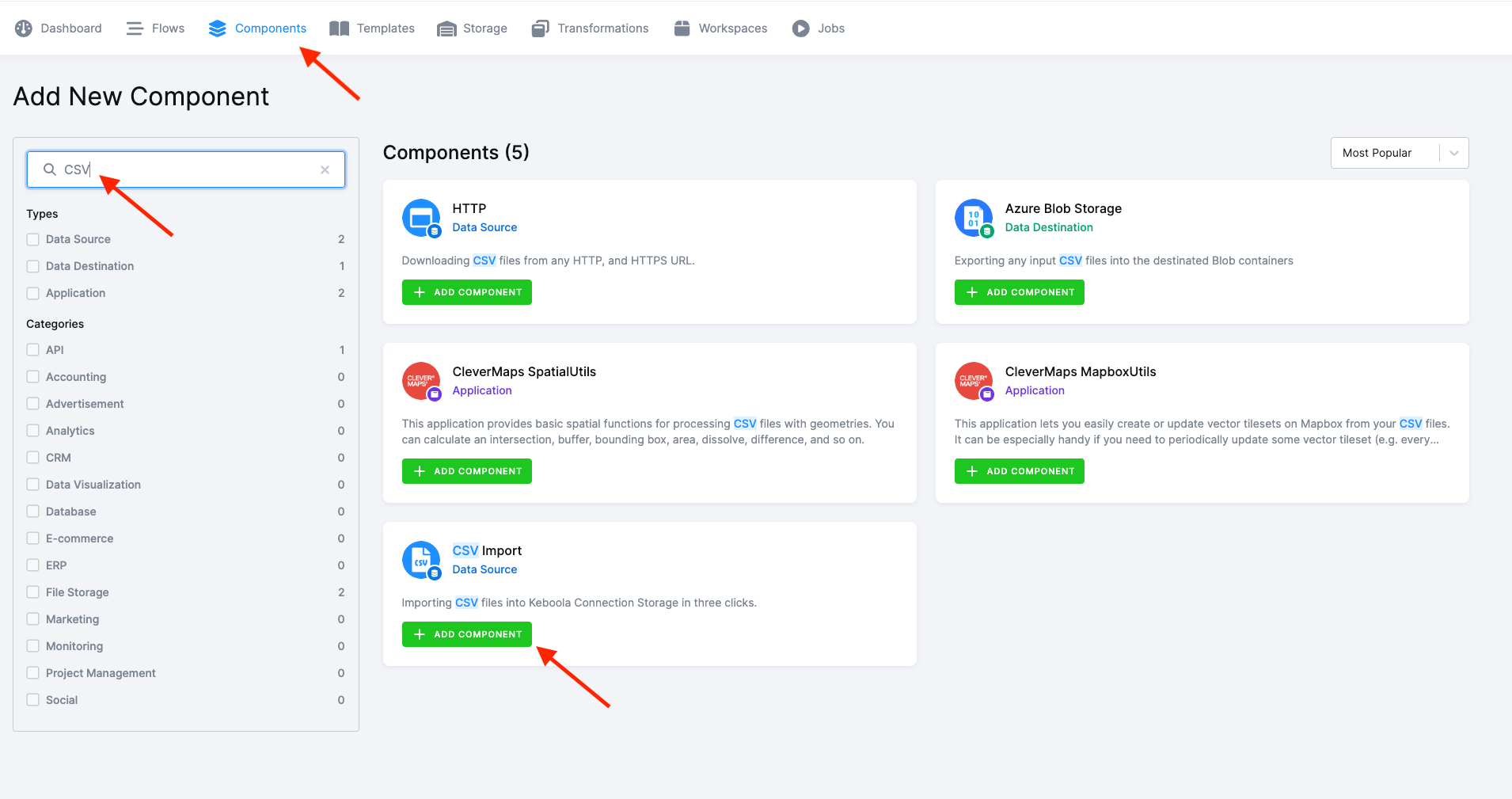Check the Analytics category filter
The height and width of the screenshot is (799, 1512).
[x=33, y=431]
